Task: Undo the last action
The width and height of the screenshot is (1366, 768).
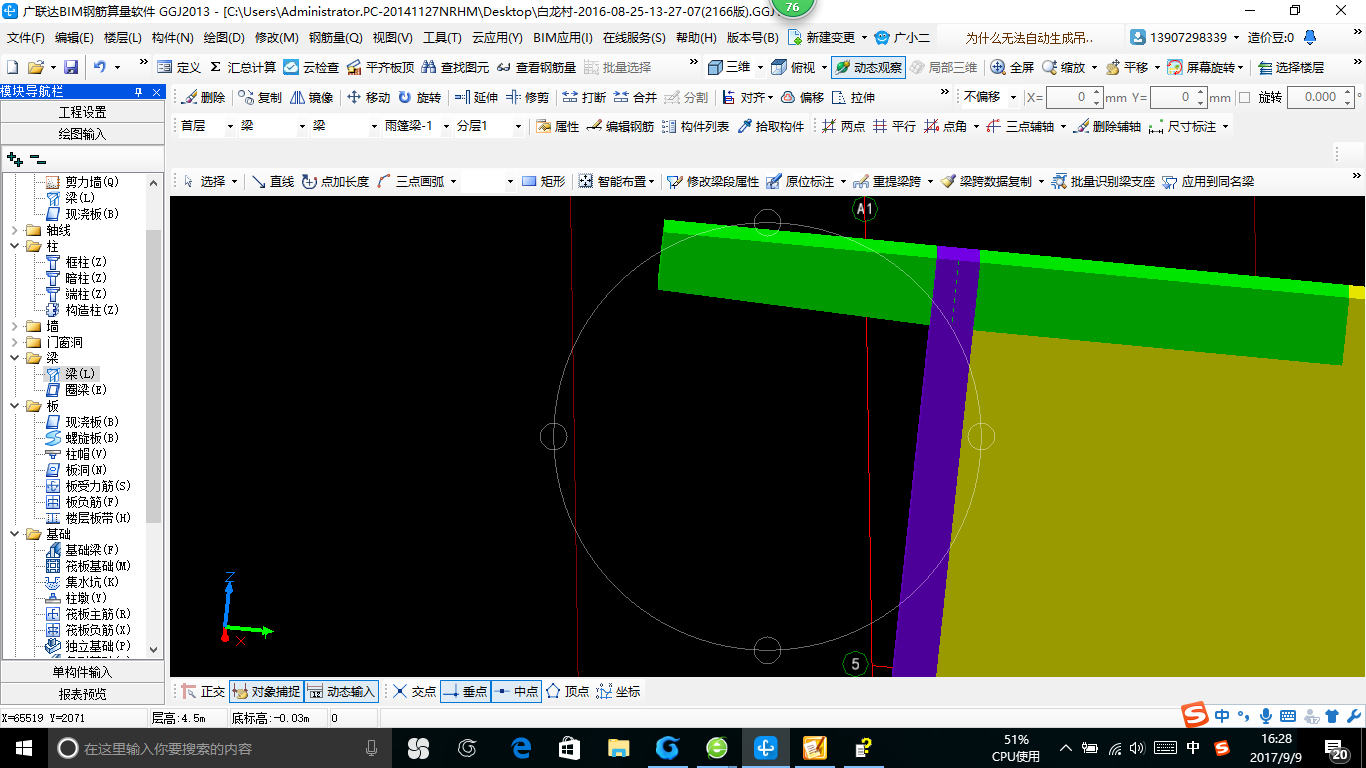Action: (100, 67)
